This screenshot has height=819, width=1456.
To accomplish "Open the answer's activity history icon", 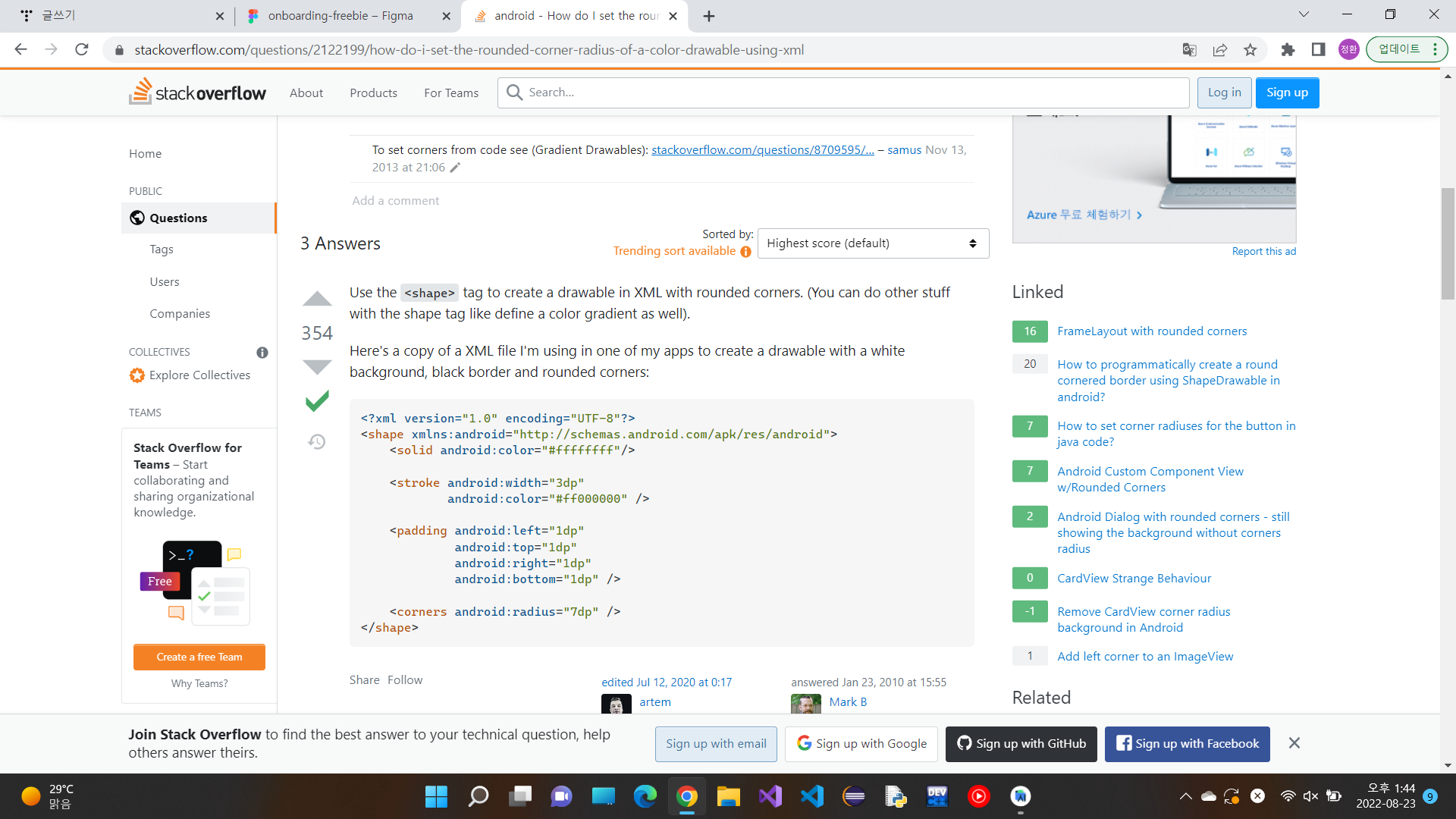I will (x=317, y=441).
